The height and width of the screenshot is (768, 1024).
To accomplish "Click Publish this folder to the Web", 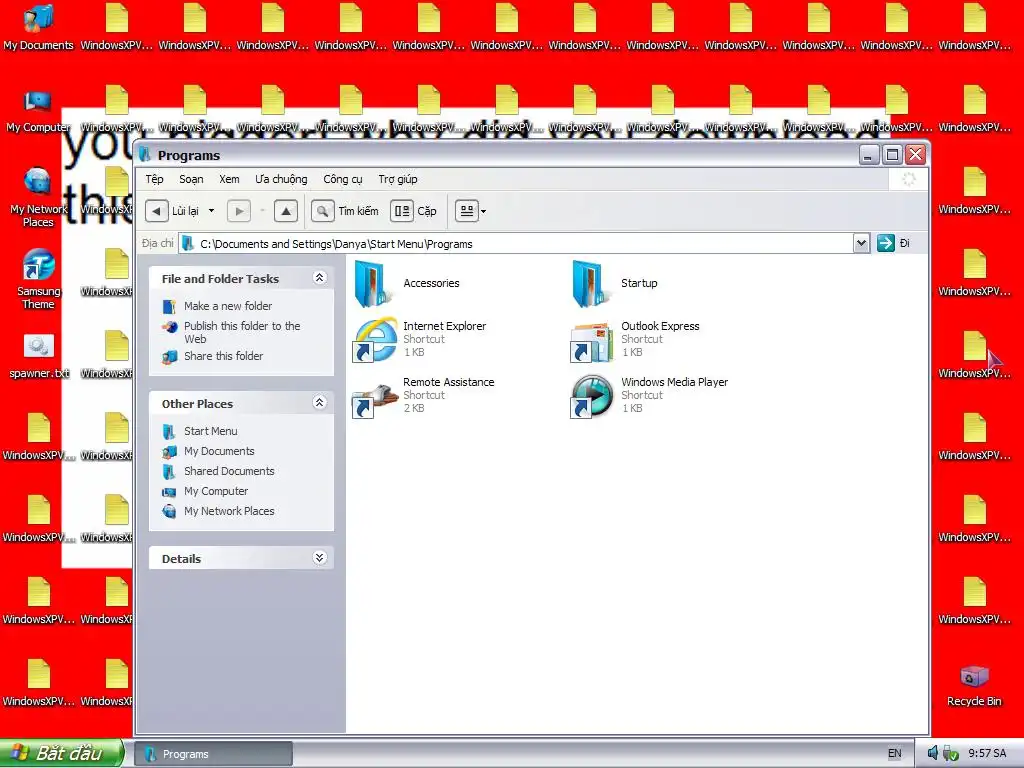I will tap(242, 332).
